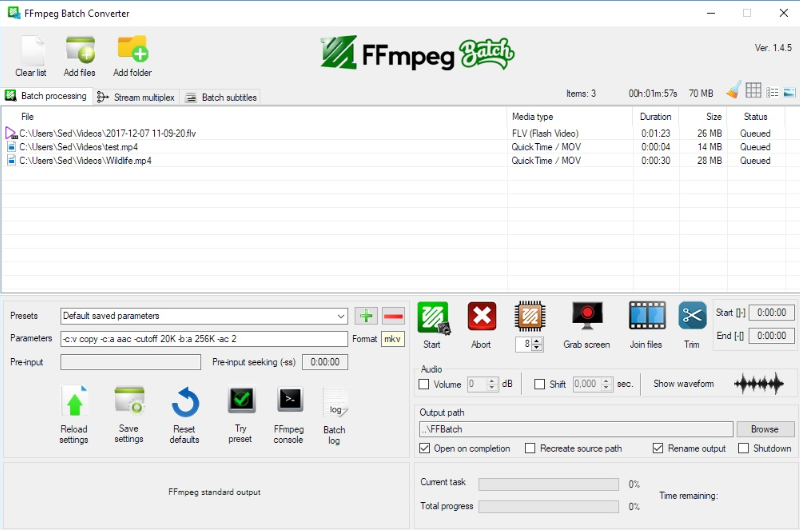Sort by Duration column header

(x=655, y=117)
